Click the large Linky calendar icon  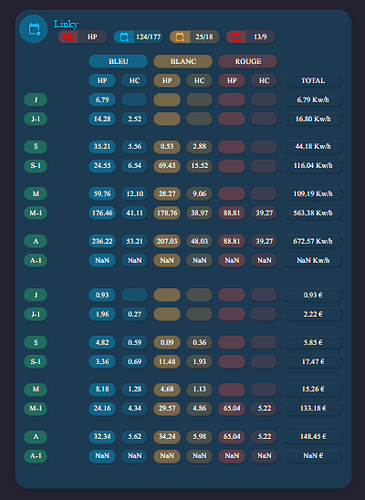(x=34, y=29)
